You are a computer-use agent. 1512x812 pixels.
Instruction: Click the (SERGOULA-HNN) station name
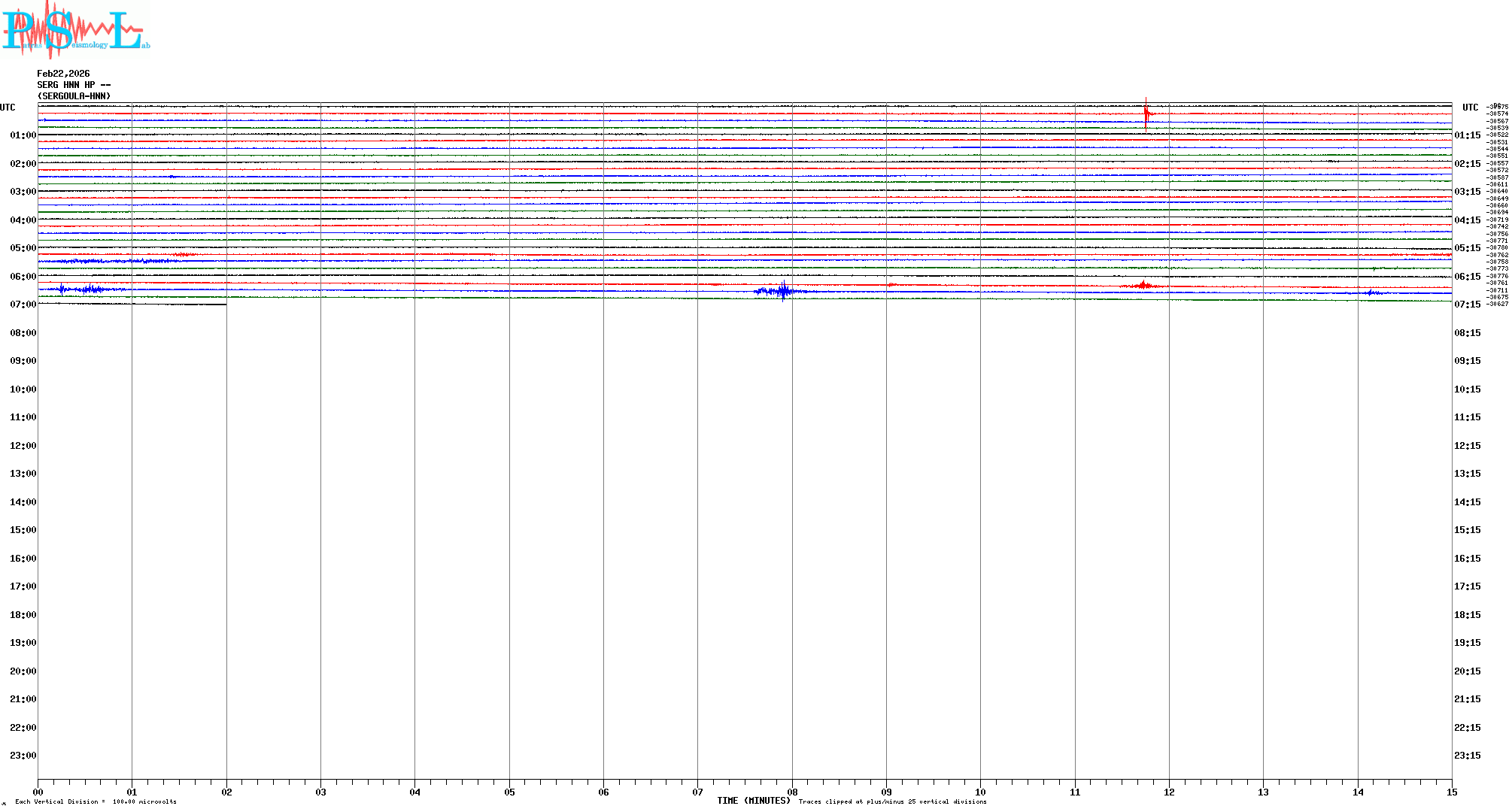74,96
